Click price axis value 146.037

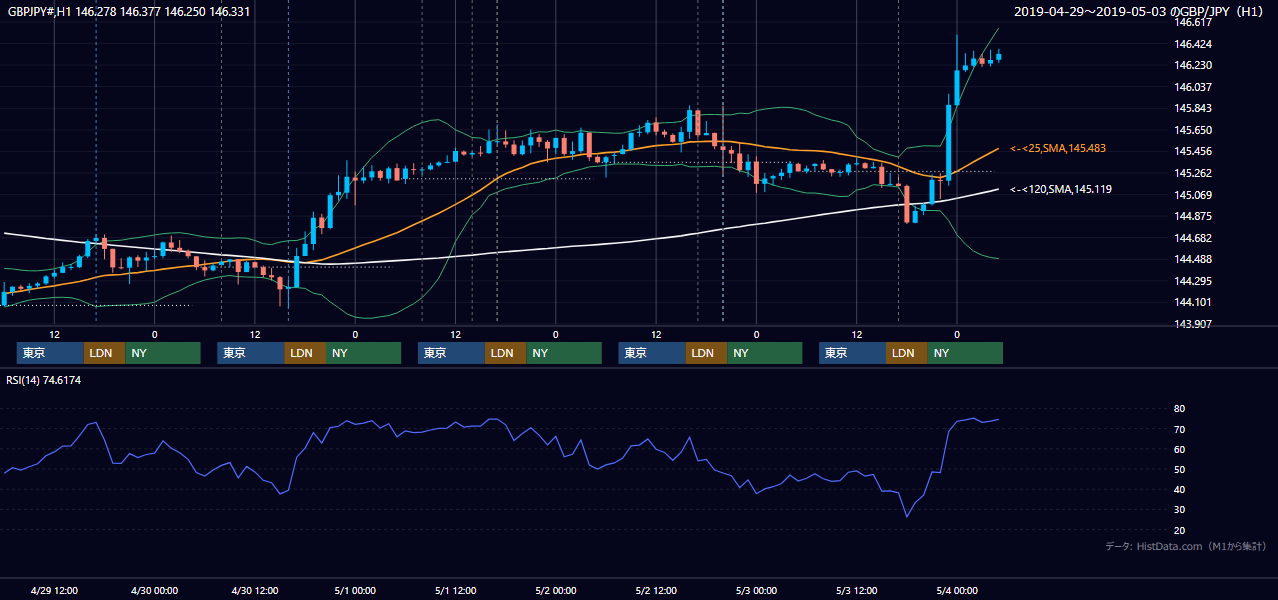(x=1193, y=87)
